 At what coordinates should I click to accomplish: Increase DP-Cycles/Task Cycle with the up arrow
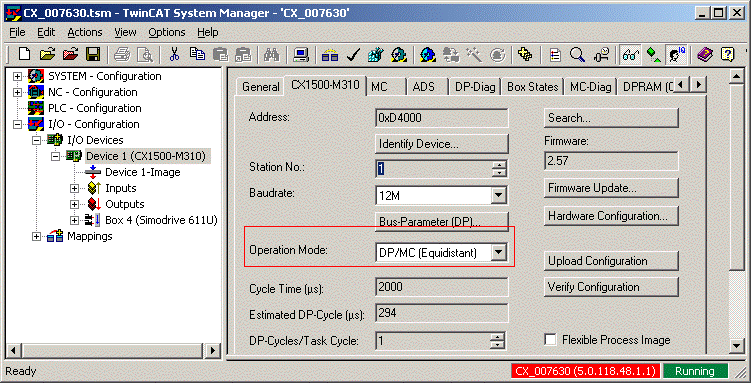pos(499,337)
